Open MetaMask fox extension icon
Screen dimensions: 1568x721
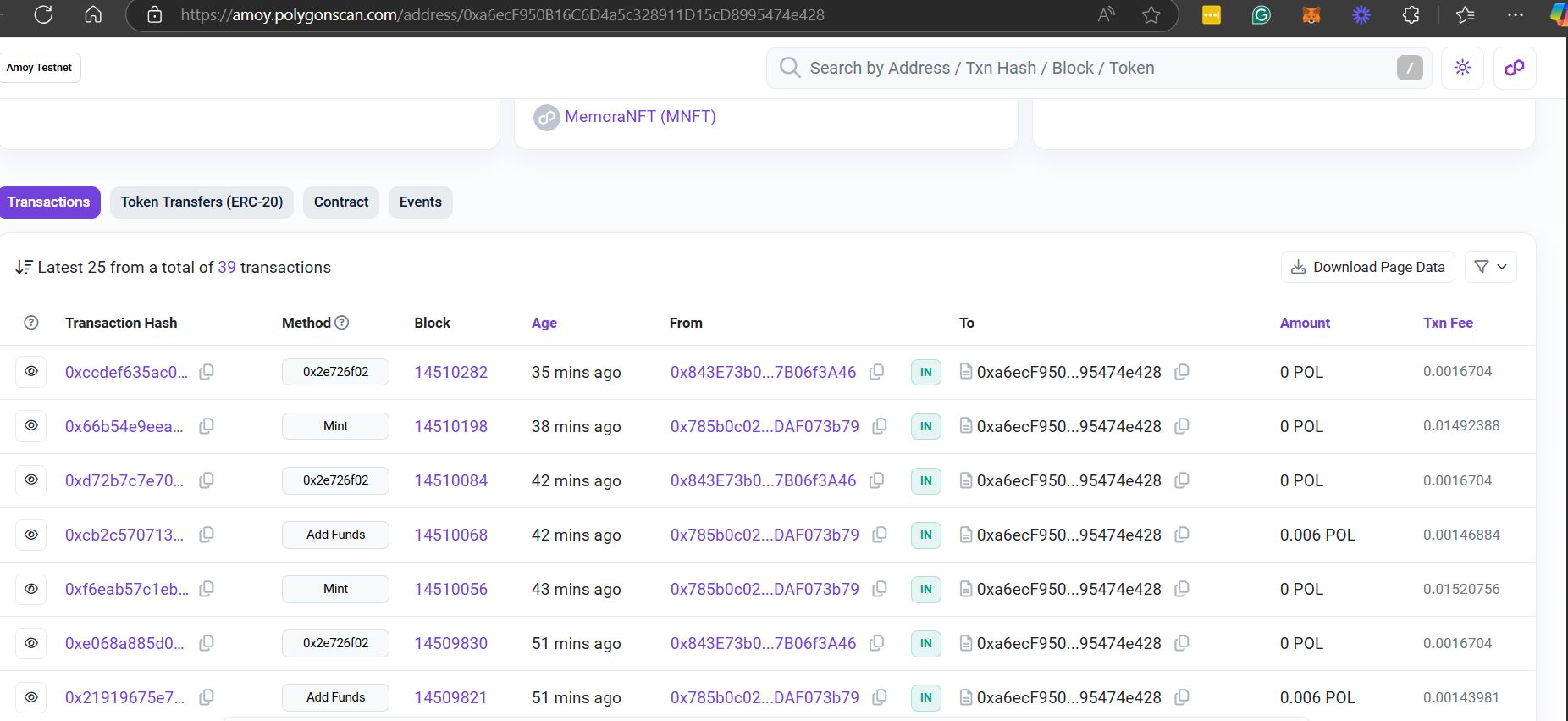point(1311,14)
